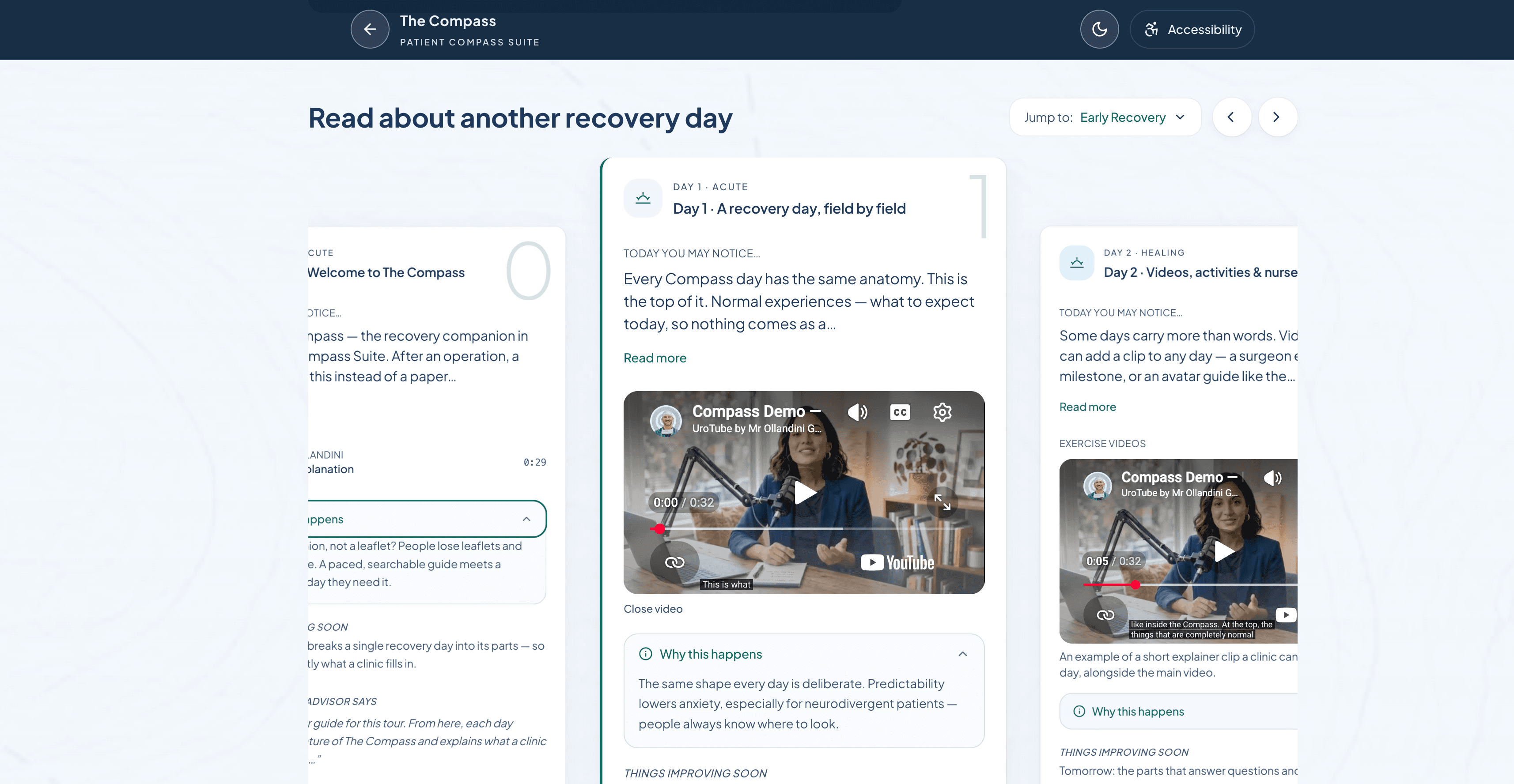Click Welcome to The Compass card title
1514x784 pixels.
pos(386,272)
